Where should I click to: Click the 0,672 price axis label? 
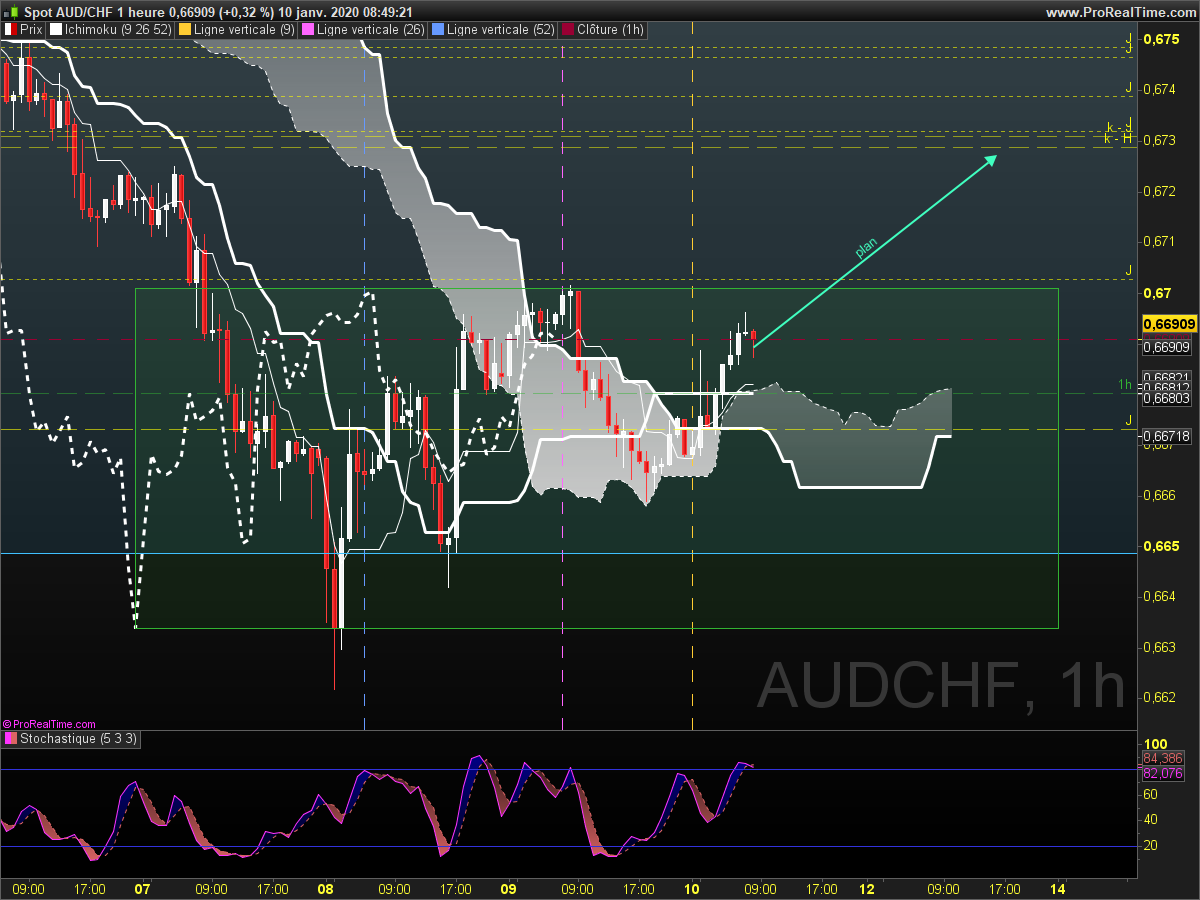tap(1160, 190)
